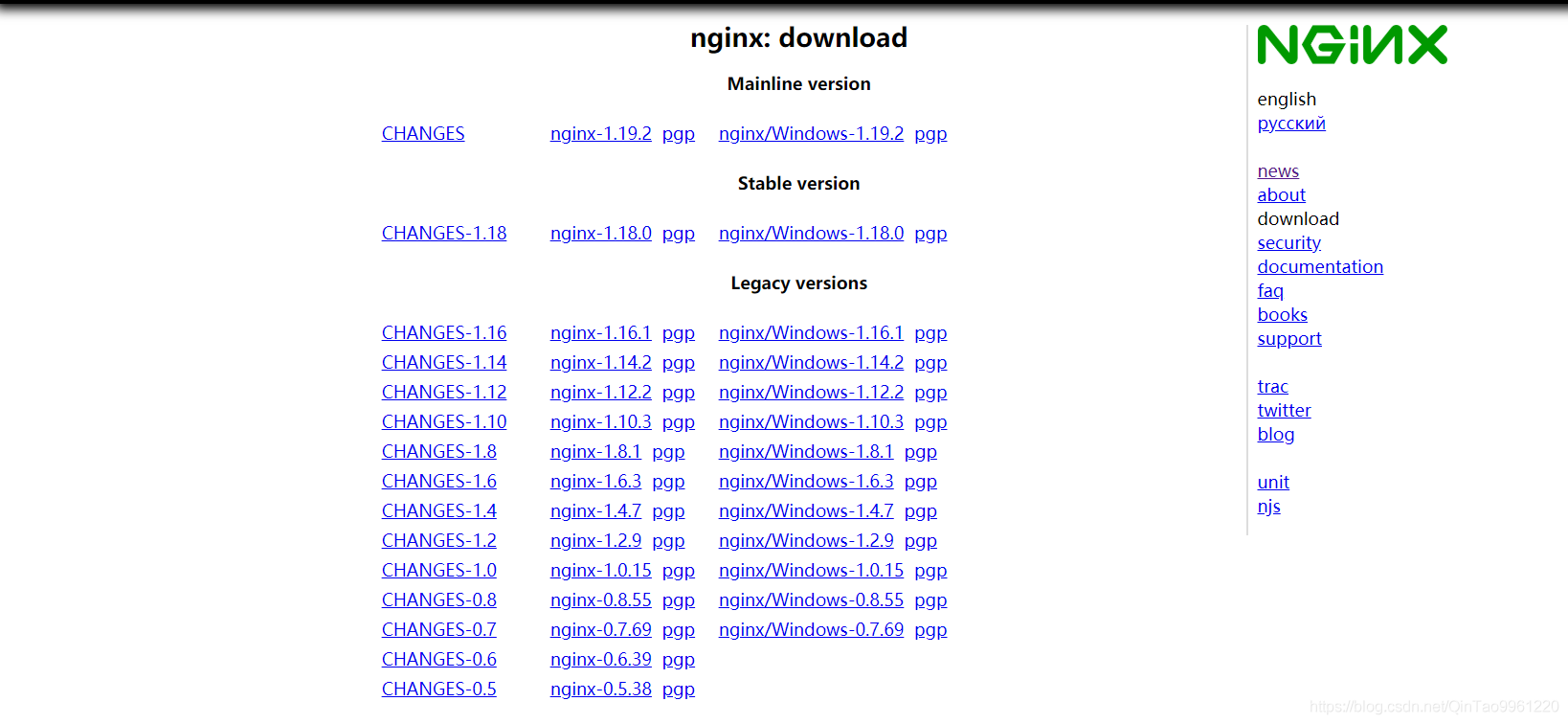Open CHANGES-1.2 link
Screen dimensions: 1568x724
point(439,541)
